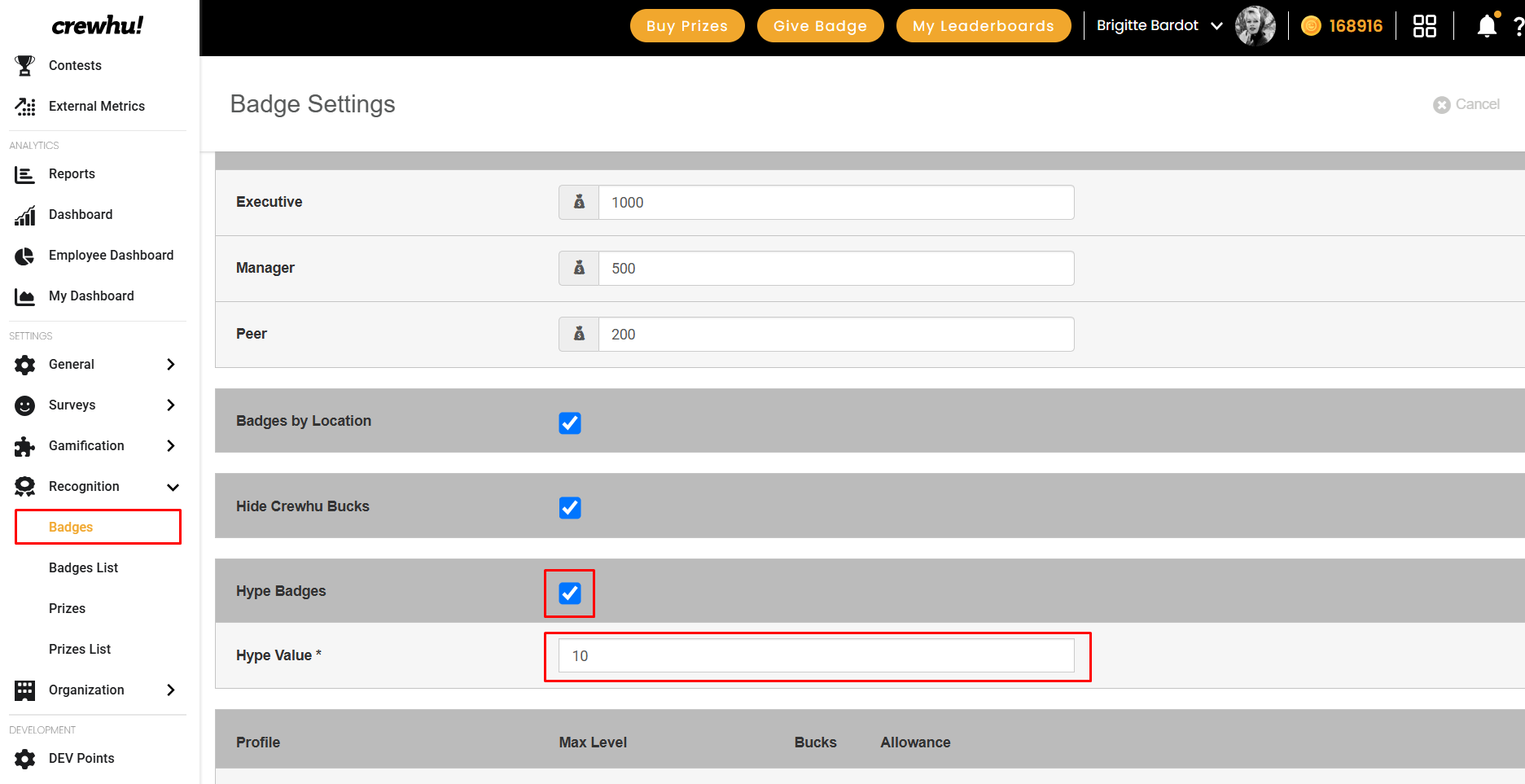The height and width of the screenshot is (784, 1525).
Task: Click the Contests trophy icon
Action: (x=25, y=65)
